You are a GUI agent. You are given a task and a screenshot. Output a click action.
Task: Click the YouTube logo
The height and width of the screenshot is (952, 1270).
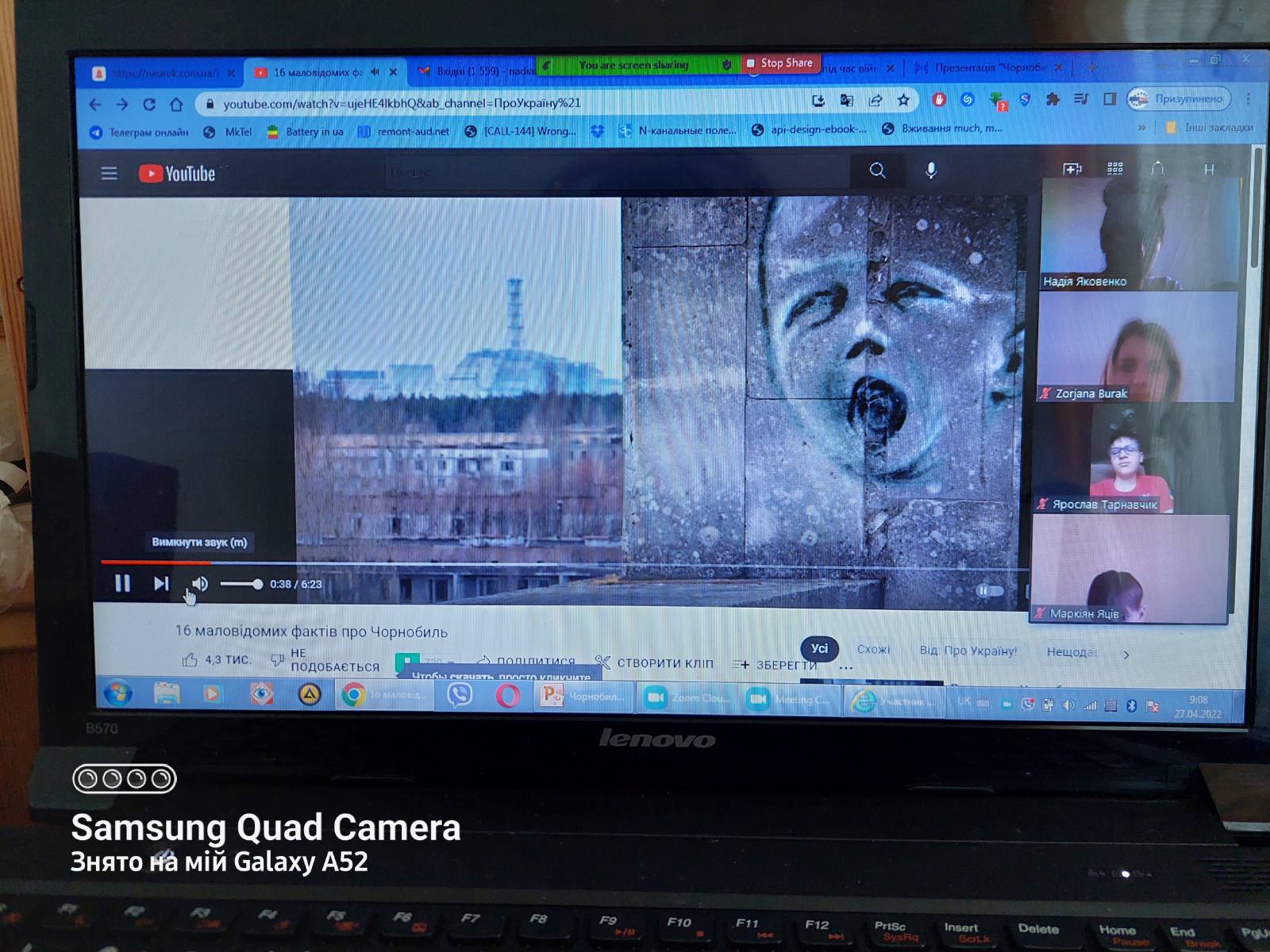[177, 173]
